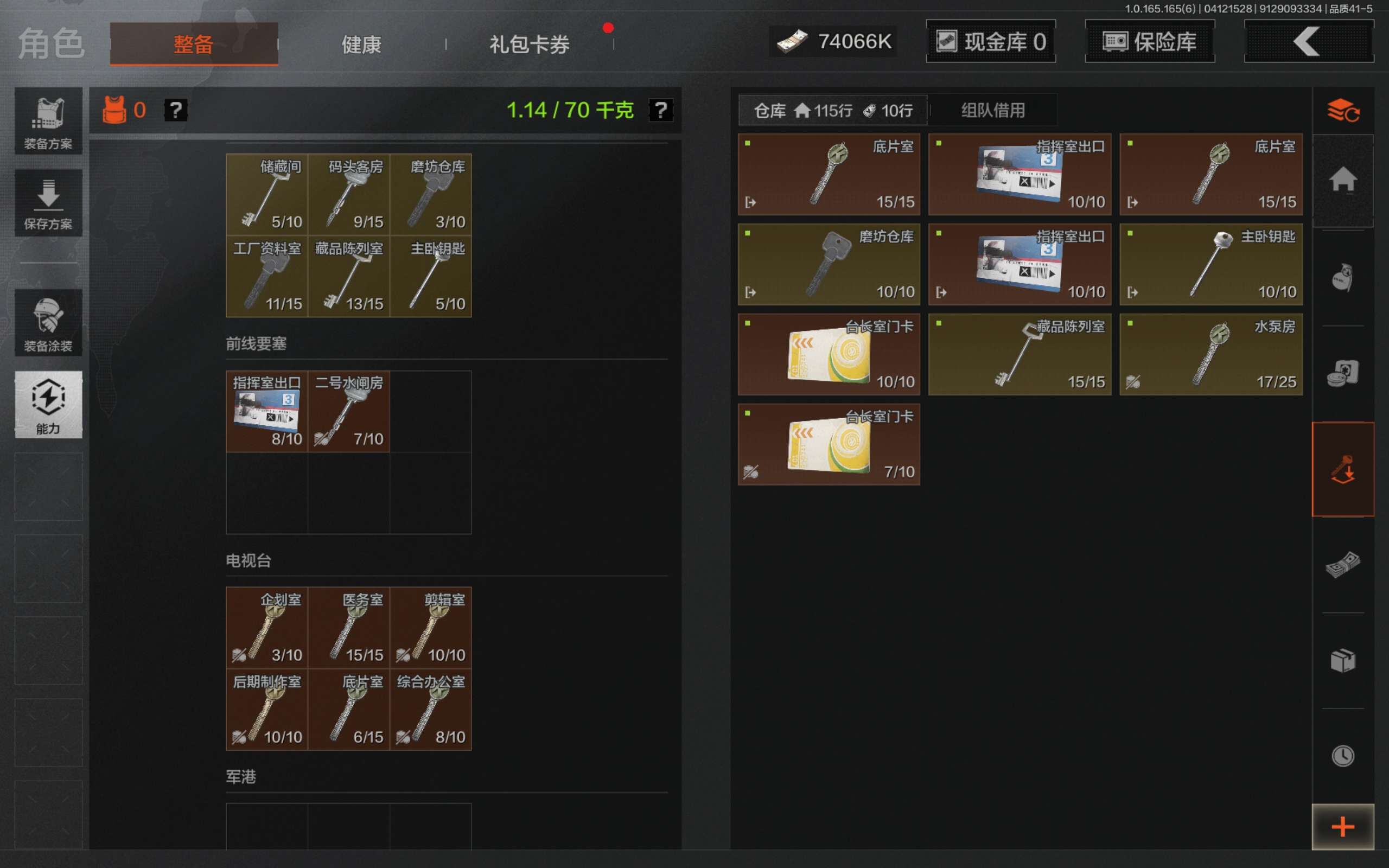Click the clock history icon

[x=1342, y=756]
